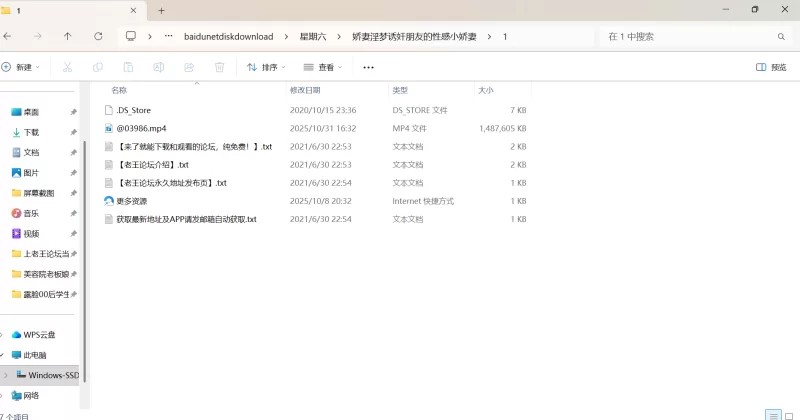Switch to large icons view in status bar

click(789, 416)
